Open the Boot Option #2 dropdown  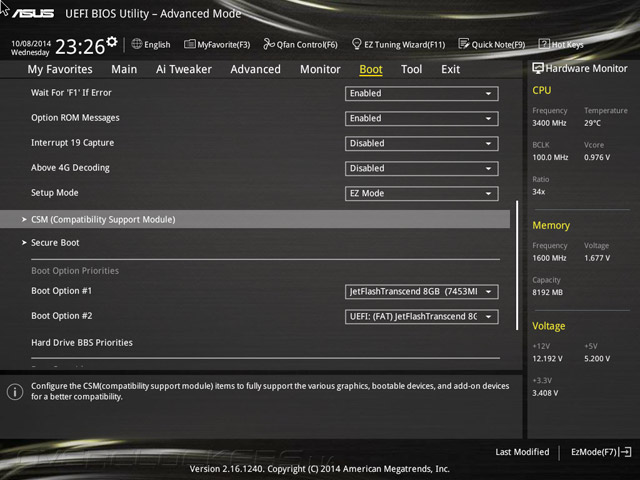pos(421,317)
